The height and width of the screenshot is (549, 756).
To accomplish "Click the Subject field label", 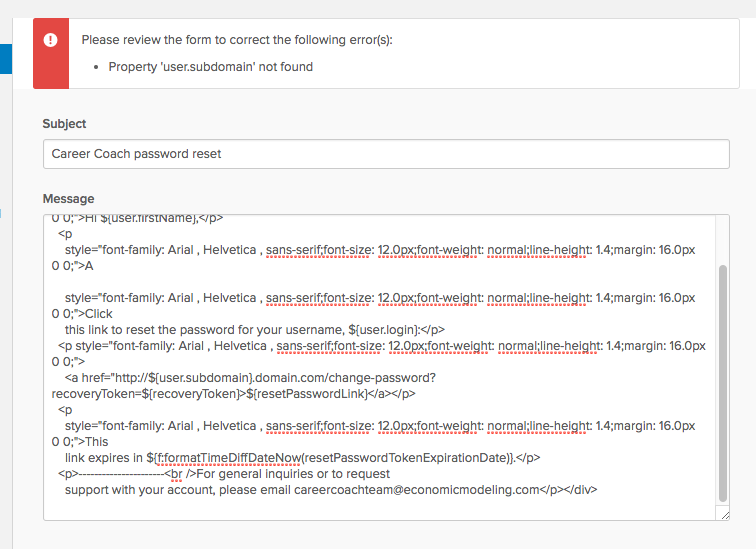I will [64, 124].
